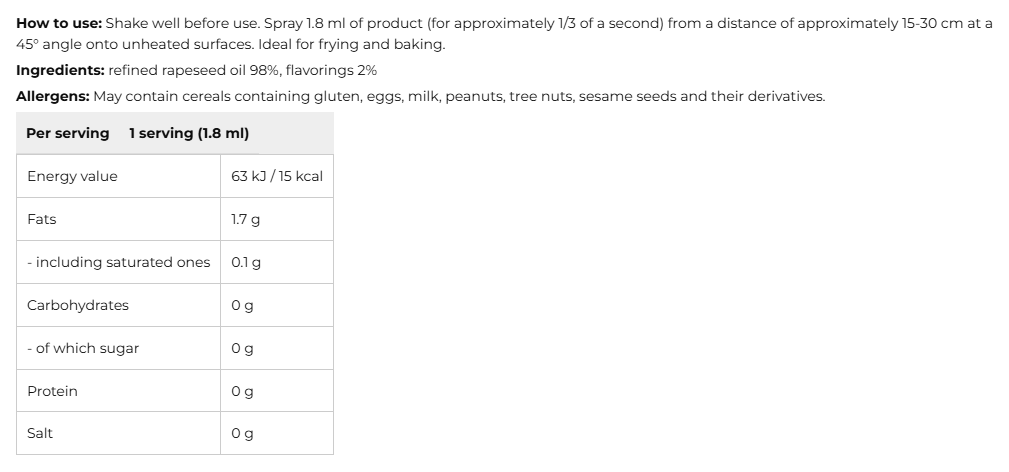Image resolution: width=1009 pixels, height=472 pixels.
Task: Click the 'Per serving' table header
Action: 67,133
